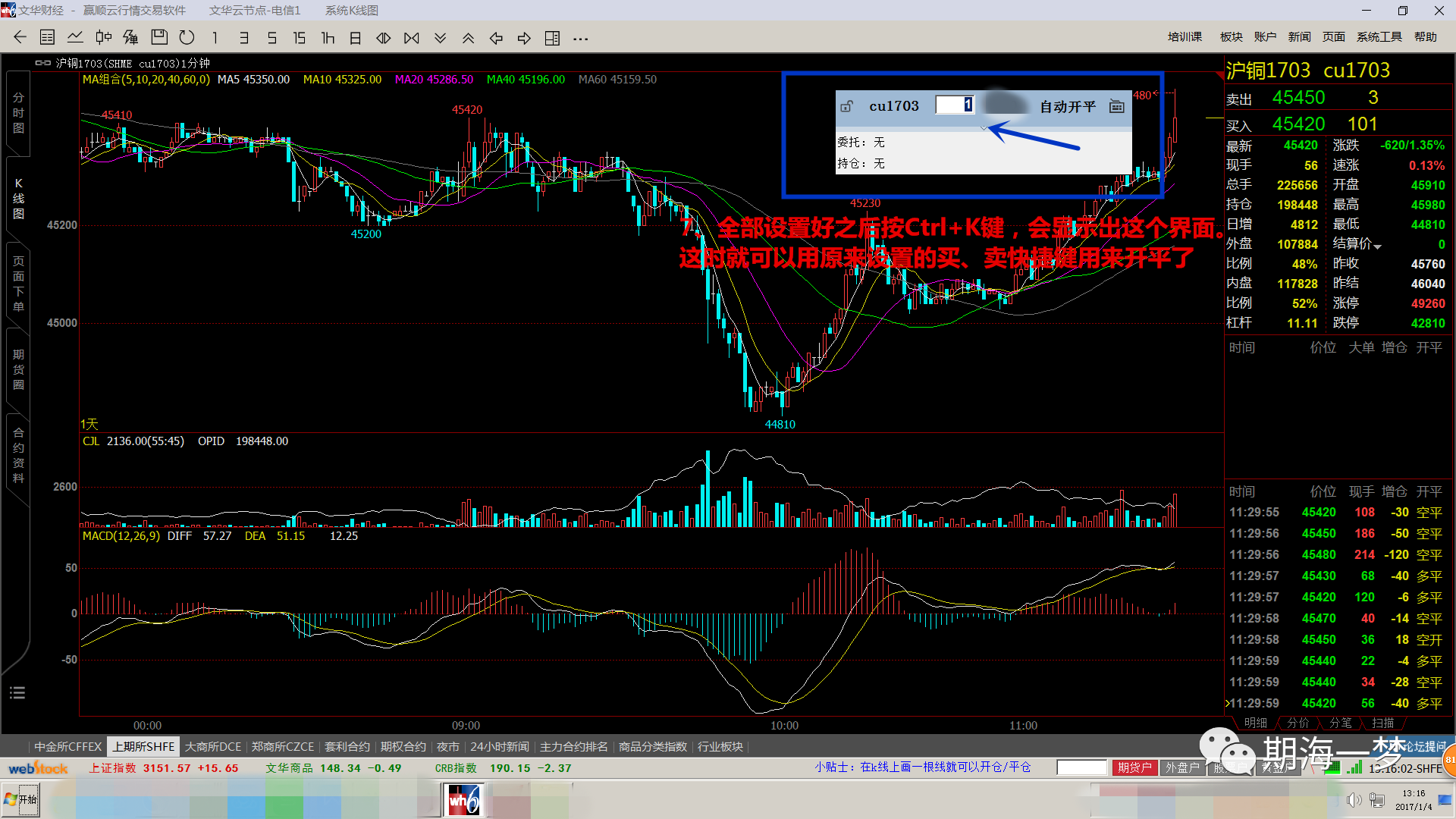Toggle the chain link icon beside 沪铜1703 title

tap(43, 63)
